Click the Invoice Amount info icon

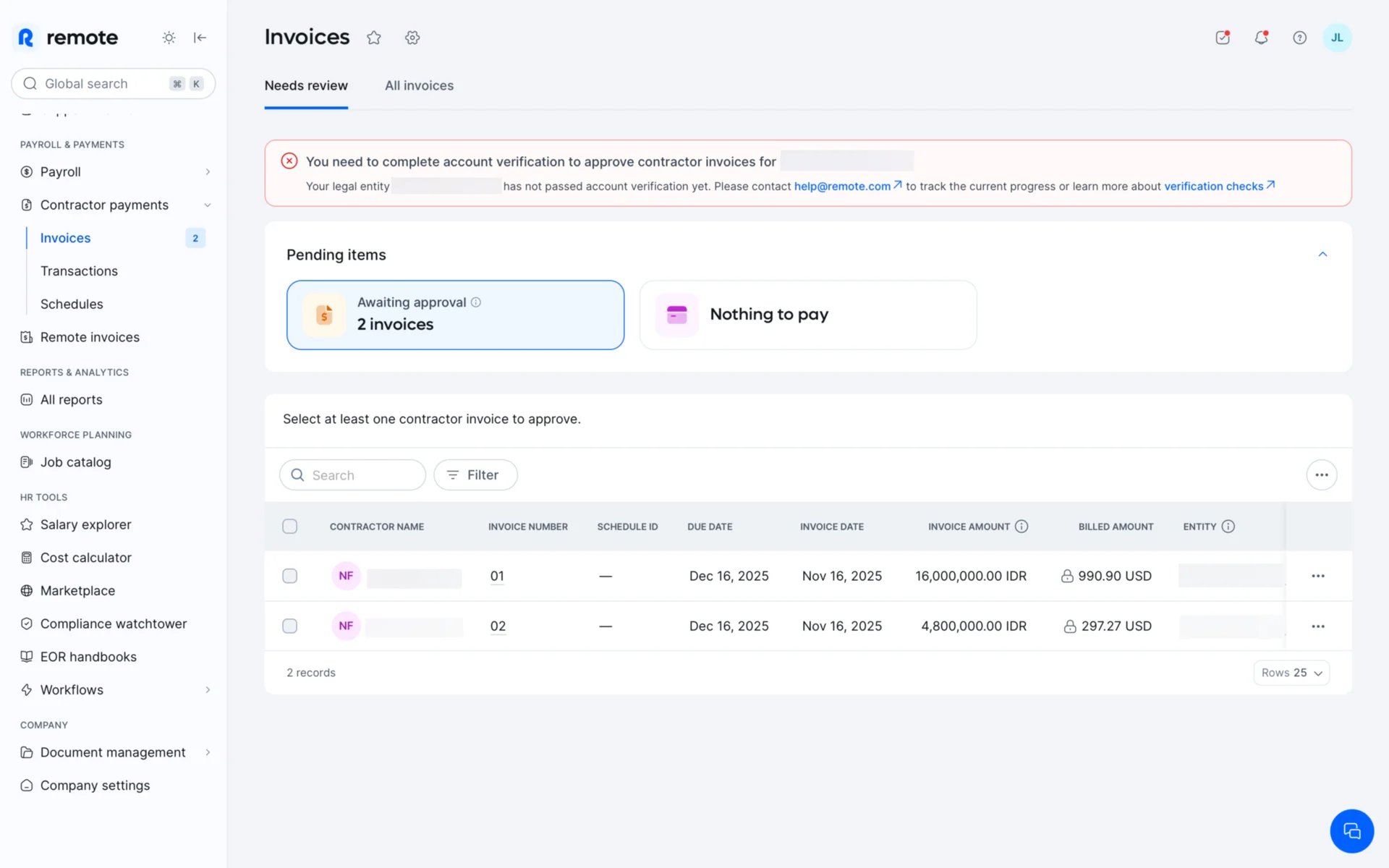tap(1021, 527)
